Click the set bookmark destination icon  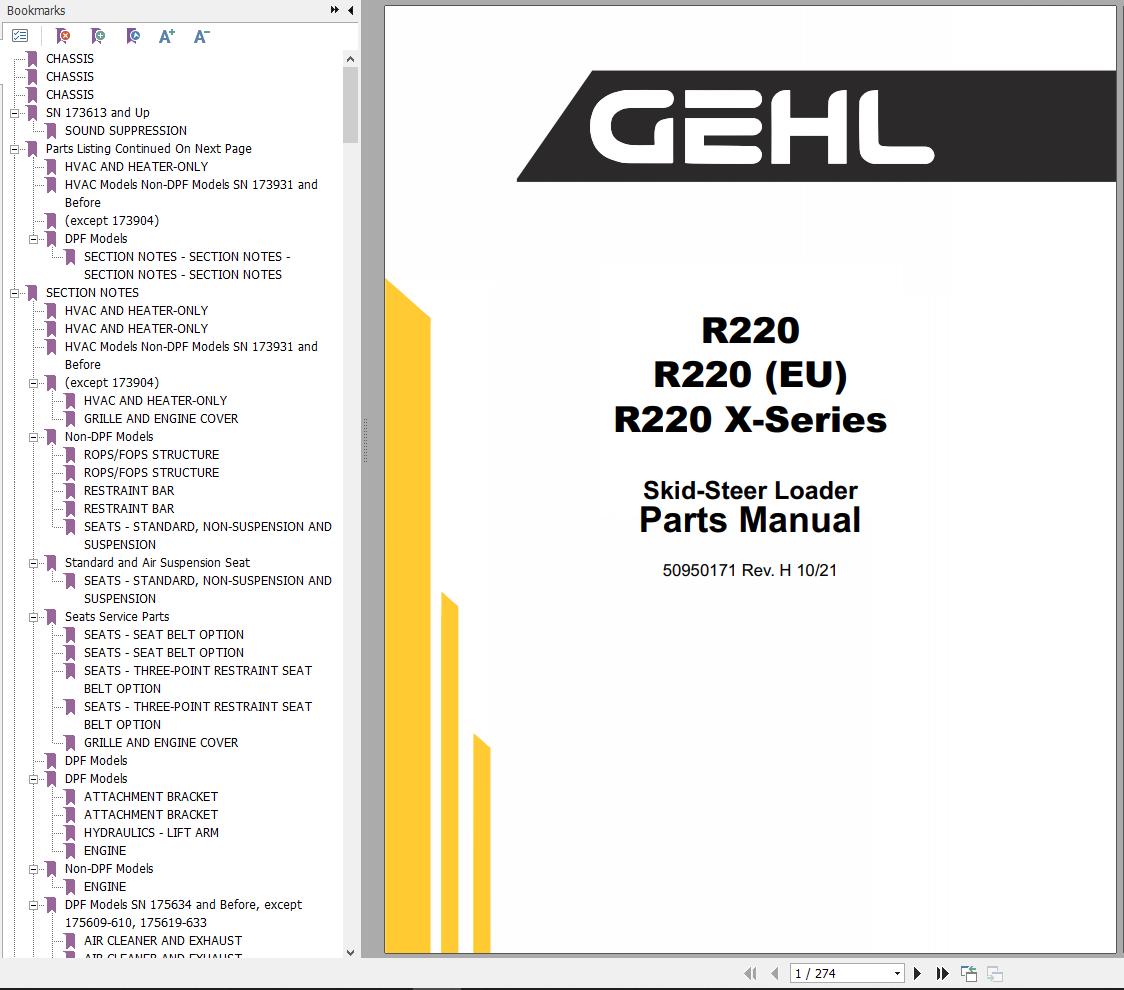pos(133,36)
